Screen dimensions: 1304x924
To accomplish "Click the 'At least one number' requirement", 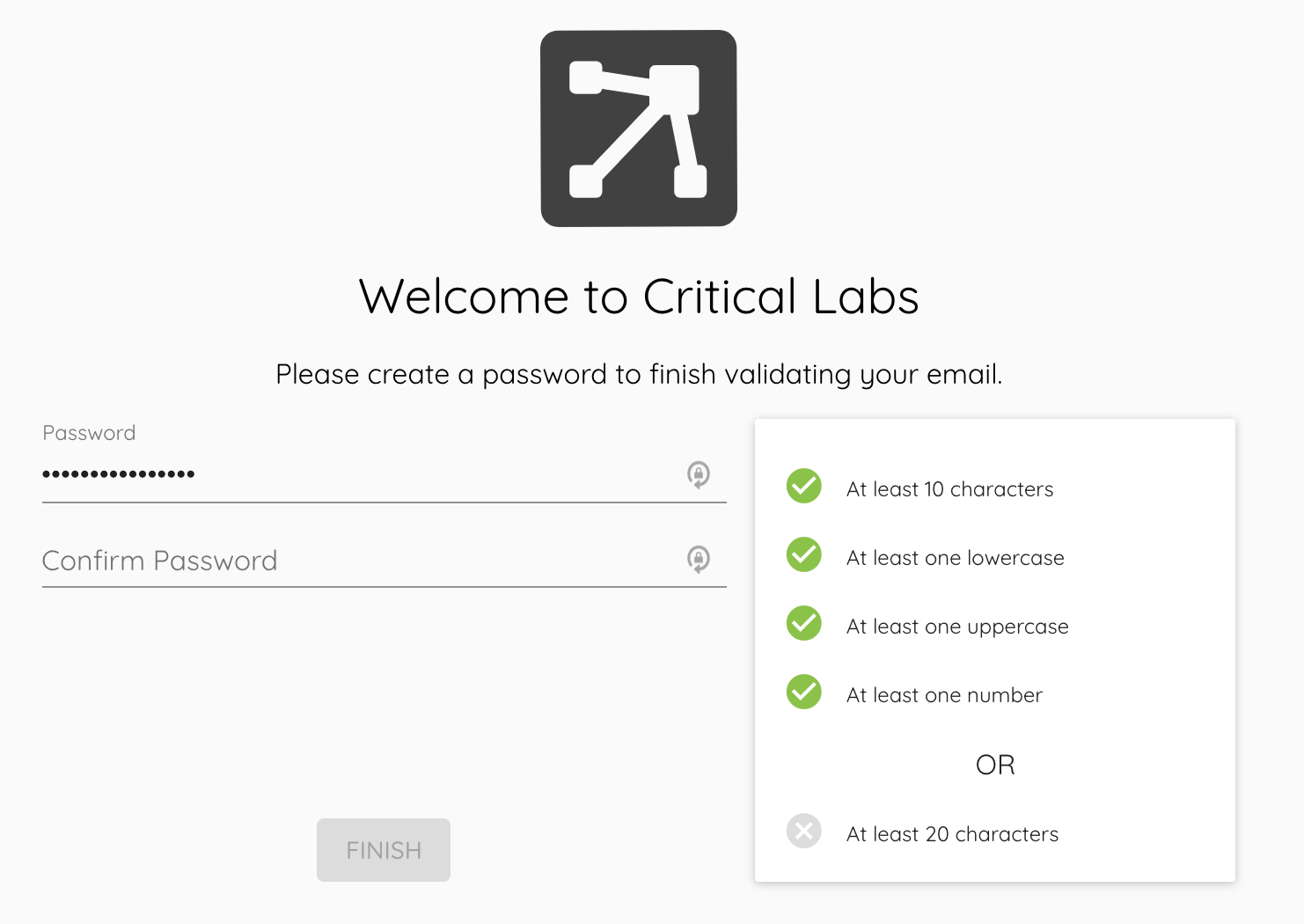I will coord(944,695).
